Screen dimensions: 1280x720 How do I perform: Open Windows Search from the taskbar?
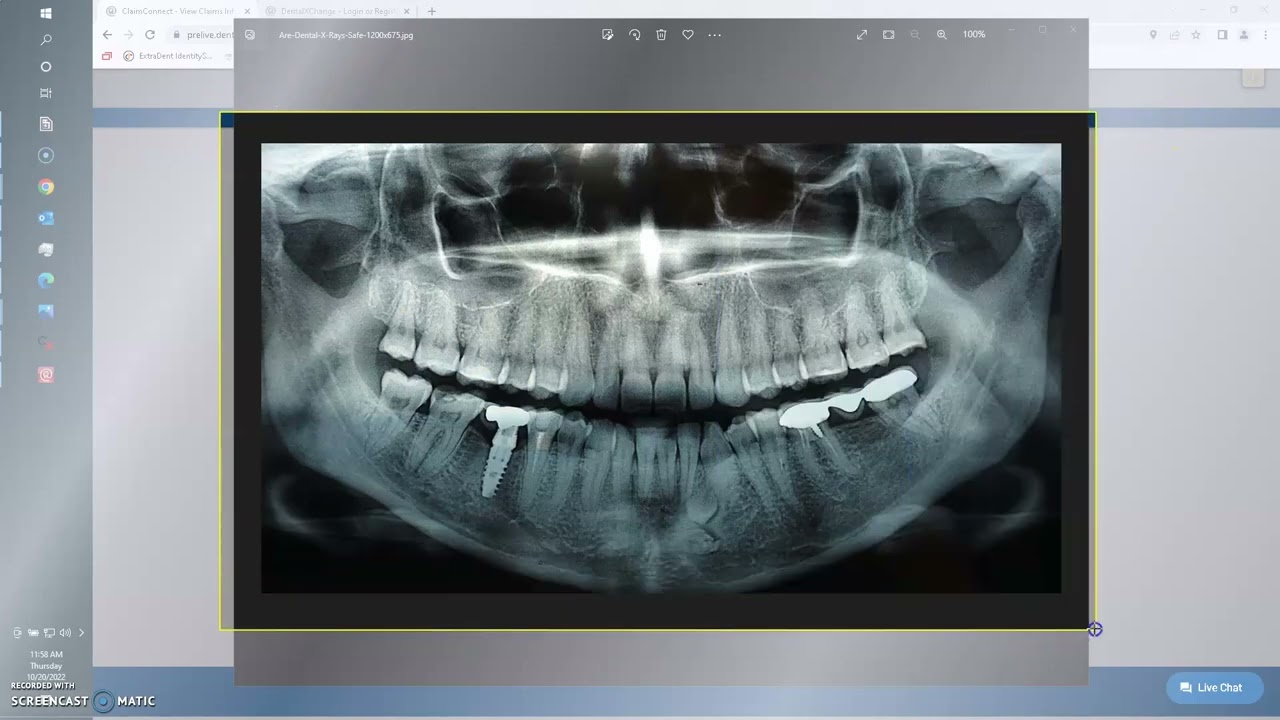46,40
